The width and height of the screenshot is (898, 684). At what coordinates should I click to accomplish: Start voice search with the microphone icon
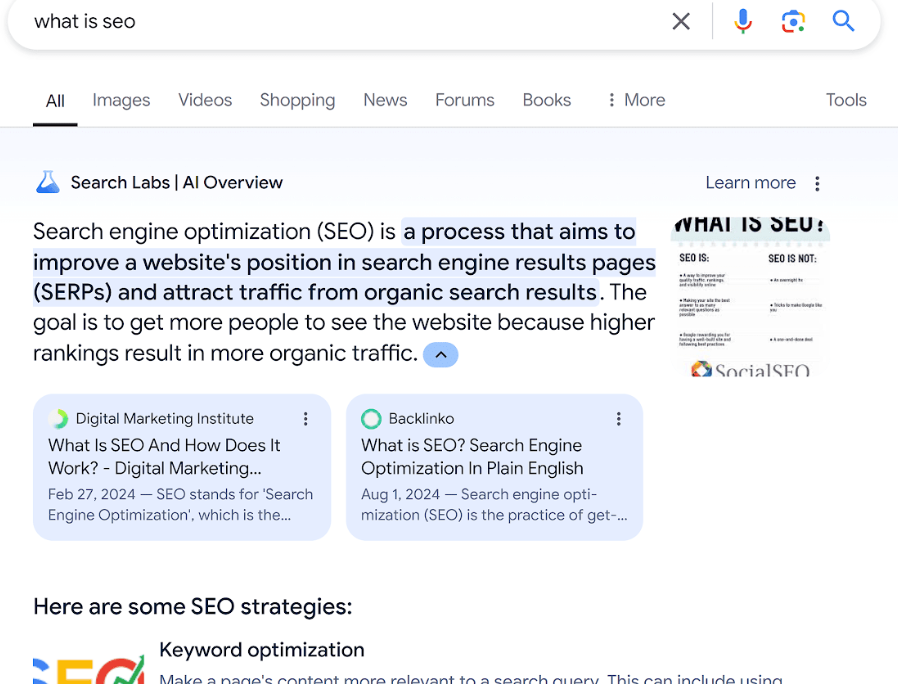pos(743,21)
